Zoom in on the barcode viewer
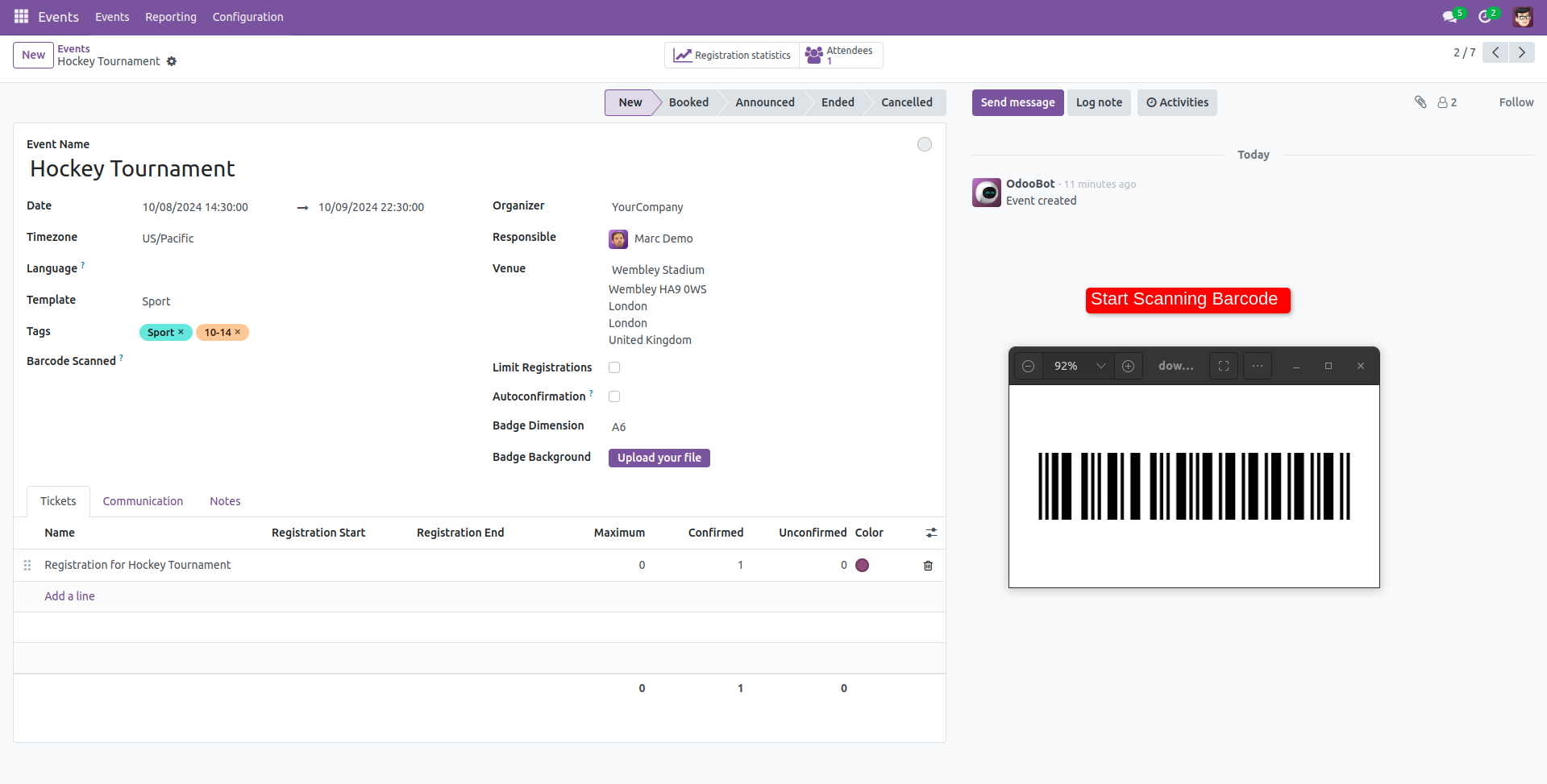Screen dimensions: 1547x784 (x=1129, y=366)
